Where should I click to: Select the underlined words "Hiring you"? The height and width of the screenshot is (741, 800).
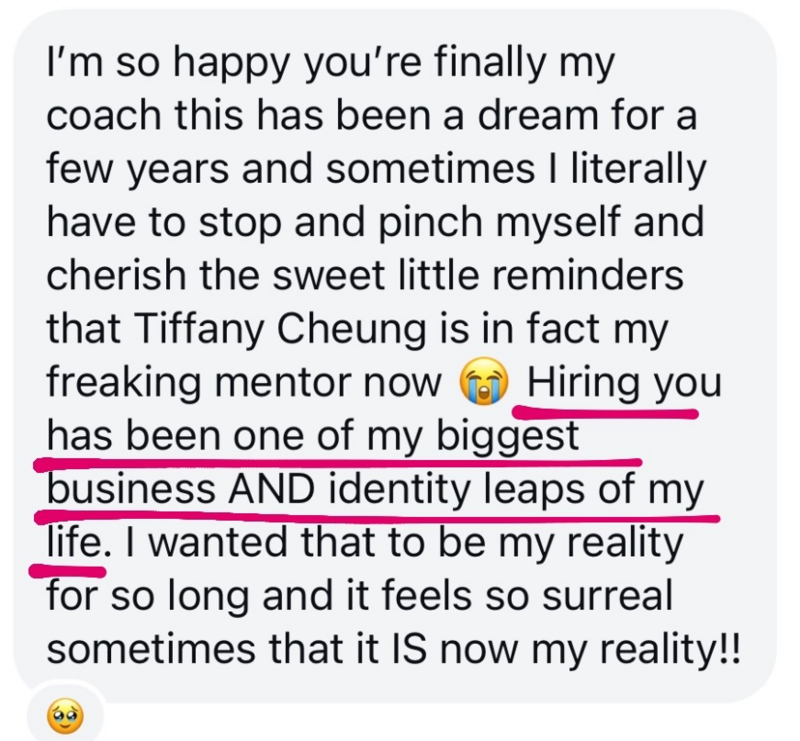(x=624, y=383)
